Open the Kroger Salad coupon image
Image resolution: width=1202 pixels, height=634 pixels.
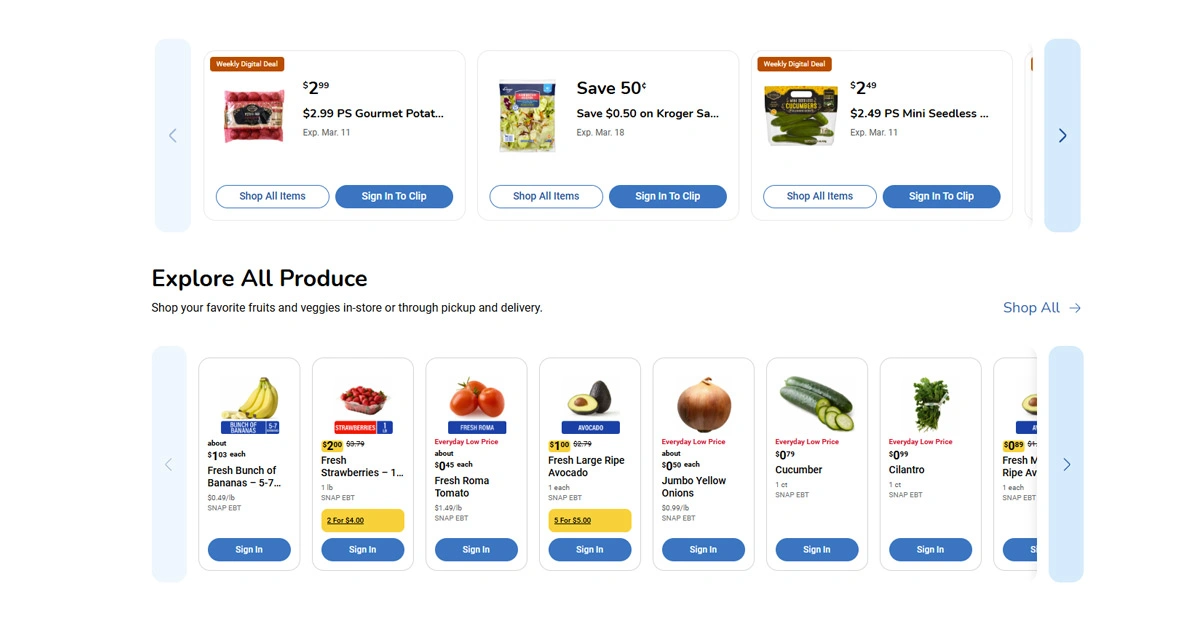click(527, 116)
